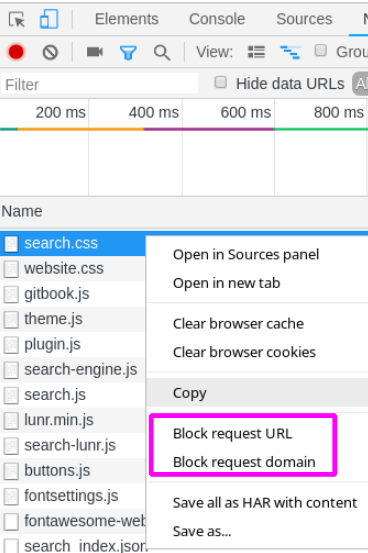Open the Elements tab
Viewport: 368px width, 553px height.
coord(127,19)
